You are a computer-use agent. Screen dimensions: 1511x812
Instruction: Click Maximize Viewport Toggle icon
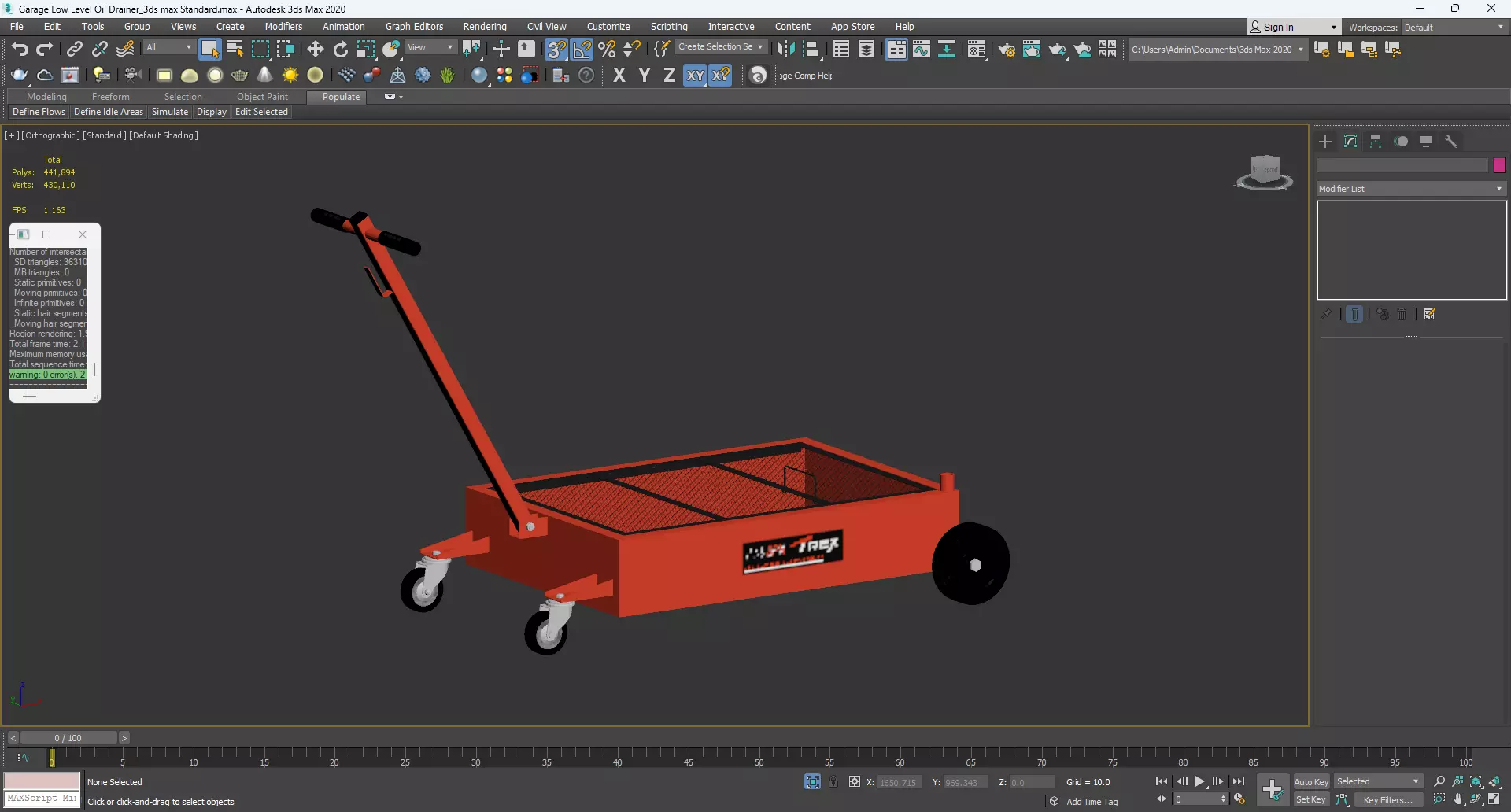pyautogui.click(x=1494, y=799)
